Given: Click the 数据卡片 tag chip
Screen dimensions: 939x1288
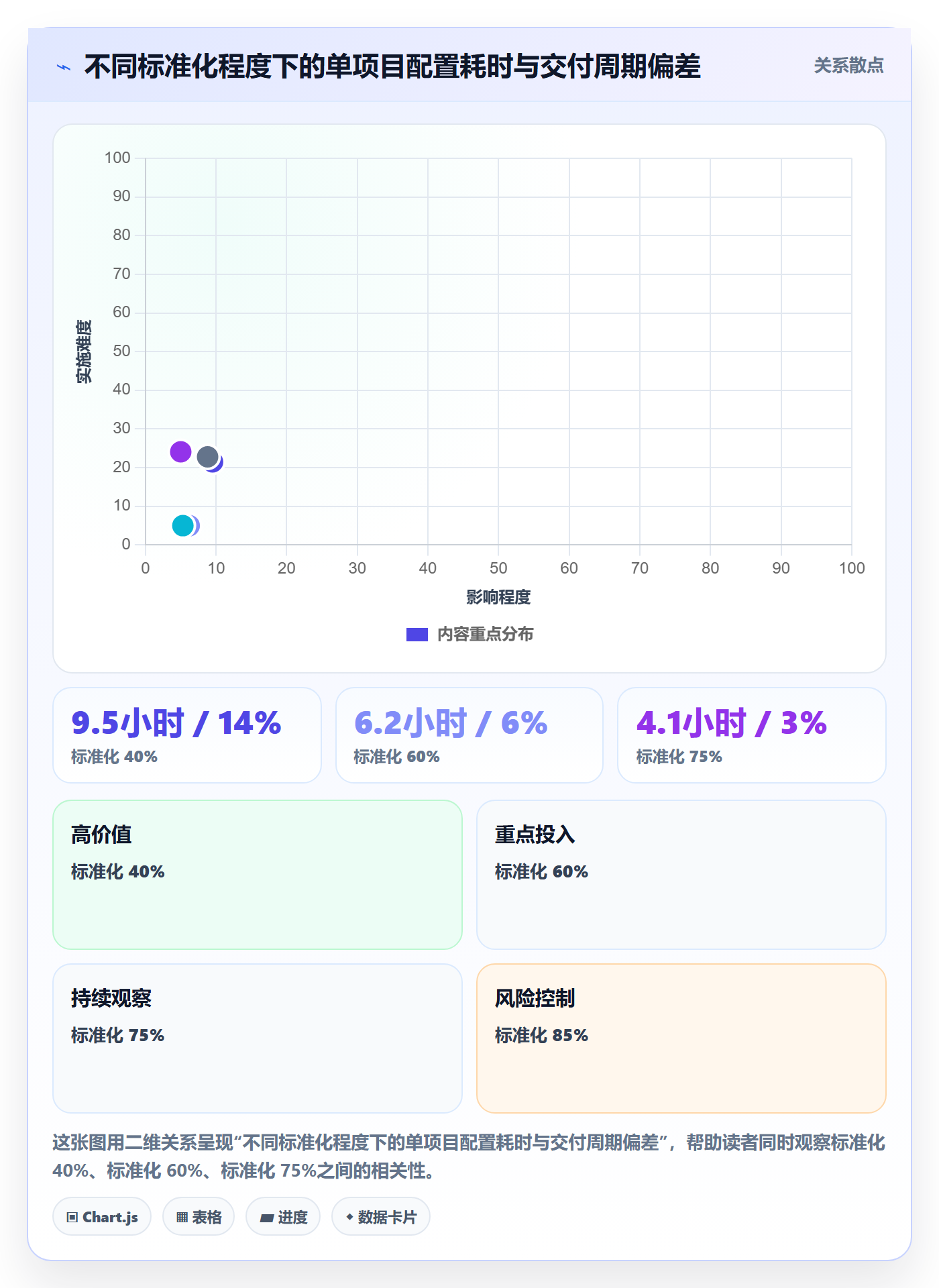Looking at the screenshot, I should click(381, 1217).
